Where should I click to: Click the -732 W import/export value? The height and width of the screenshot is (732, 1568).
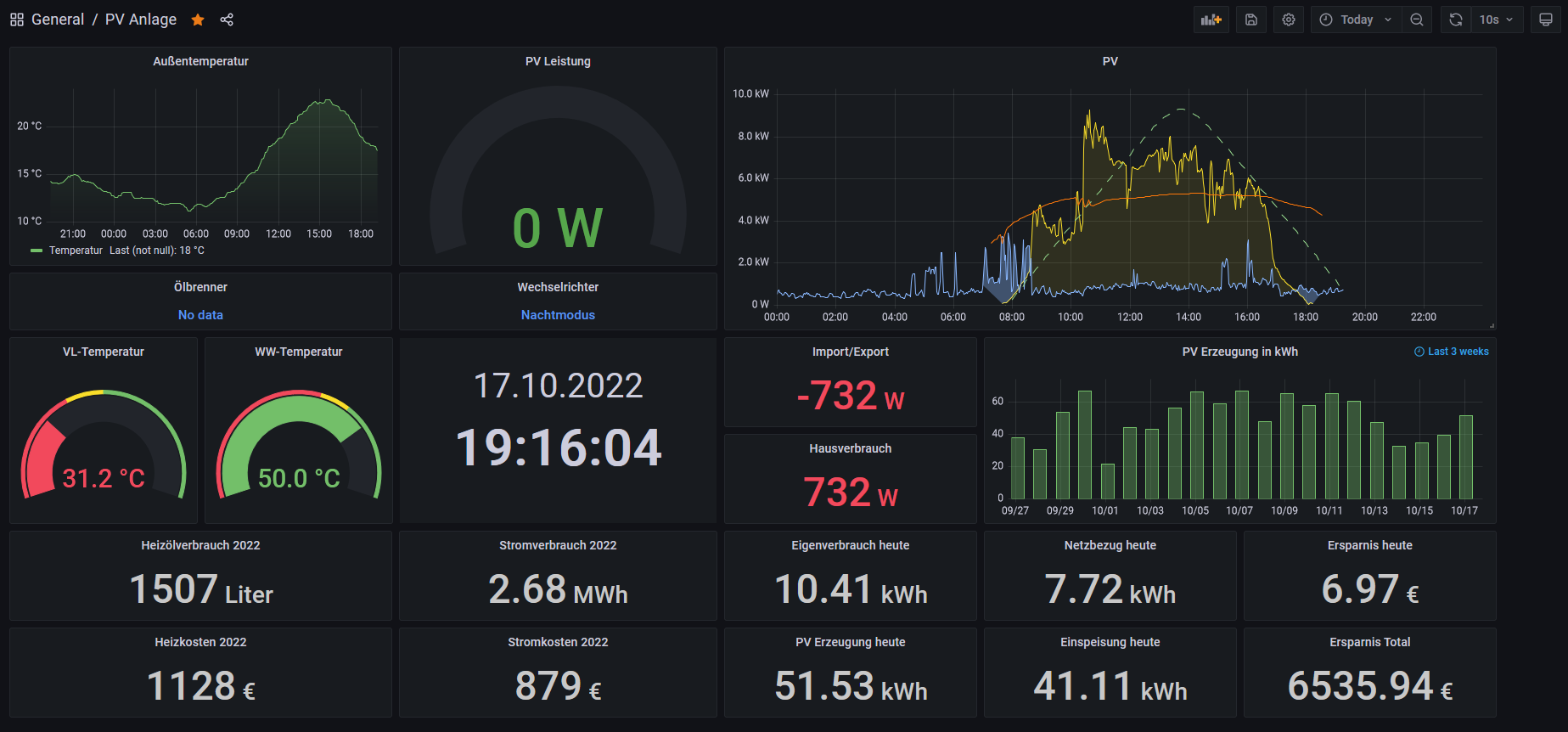(x=851, y=396)
